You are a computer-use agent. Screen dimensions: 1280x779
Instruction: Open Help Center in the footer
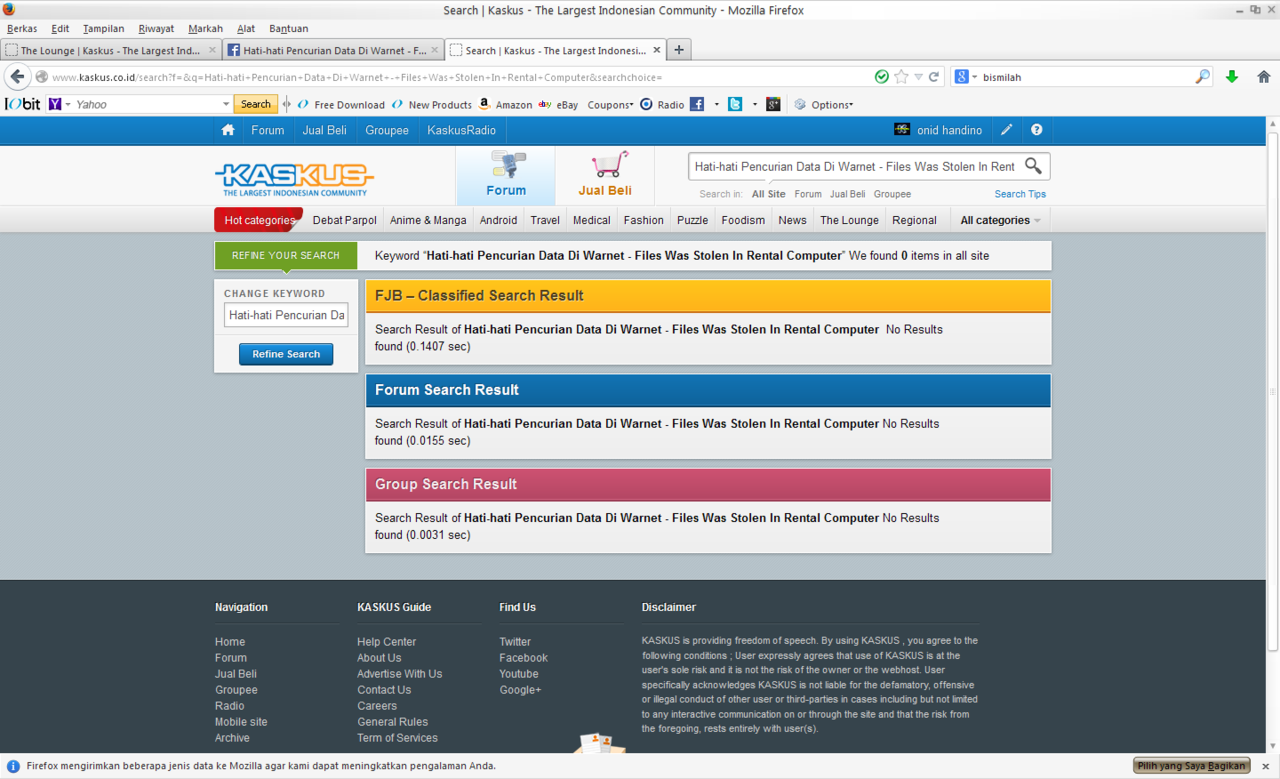(x=386, y=642)
